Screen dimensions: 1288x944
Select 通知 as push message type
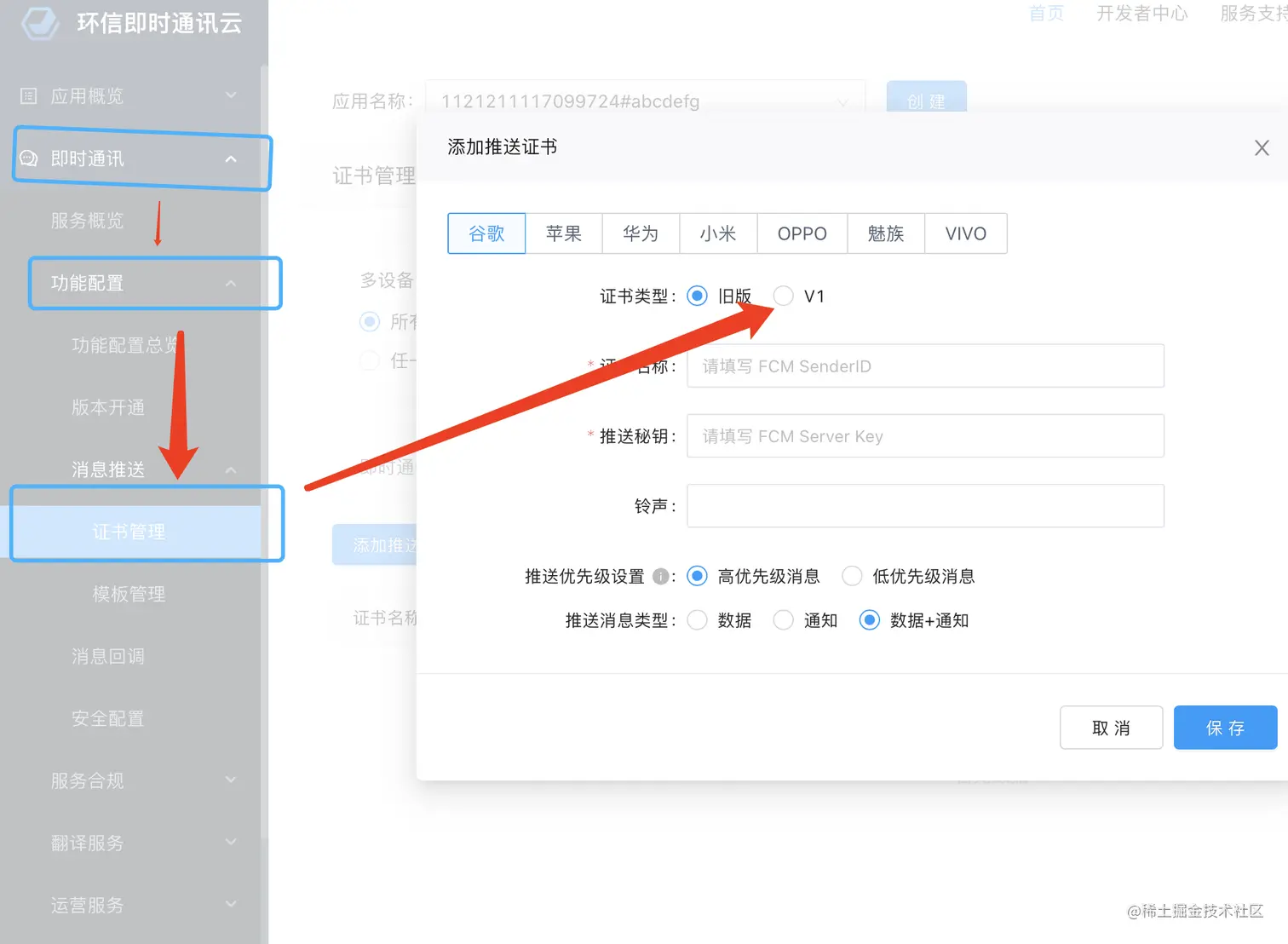click(x=783, y=620)
